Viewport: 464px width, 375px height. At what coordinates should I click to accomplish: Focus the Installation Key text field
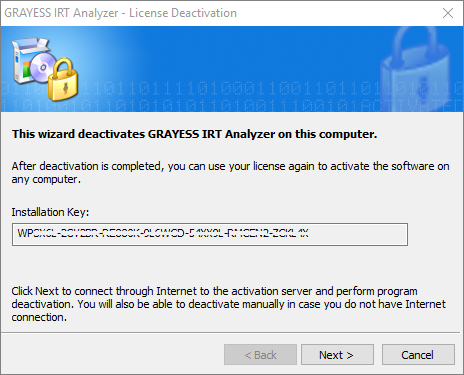click(x=210, y=234)
